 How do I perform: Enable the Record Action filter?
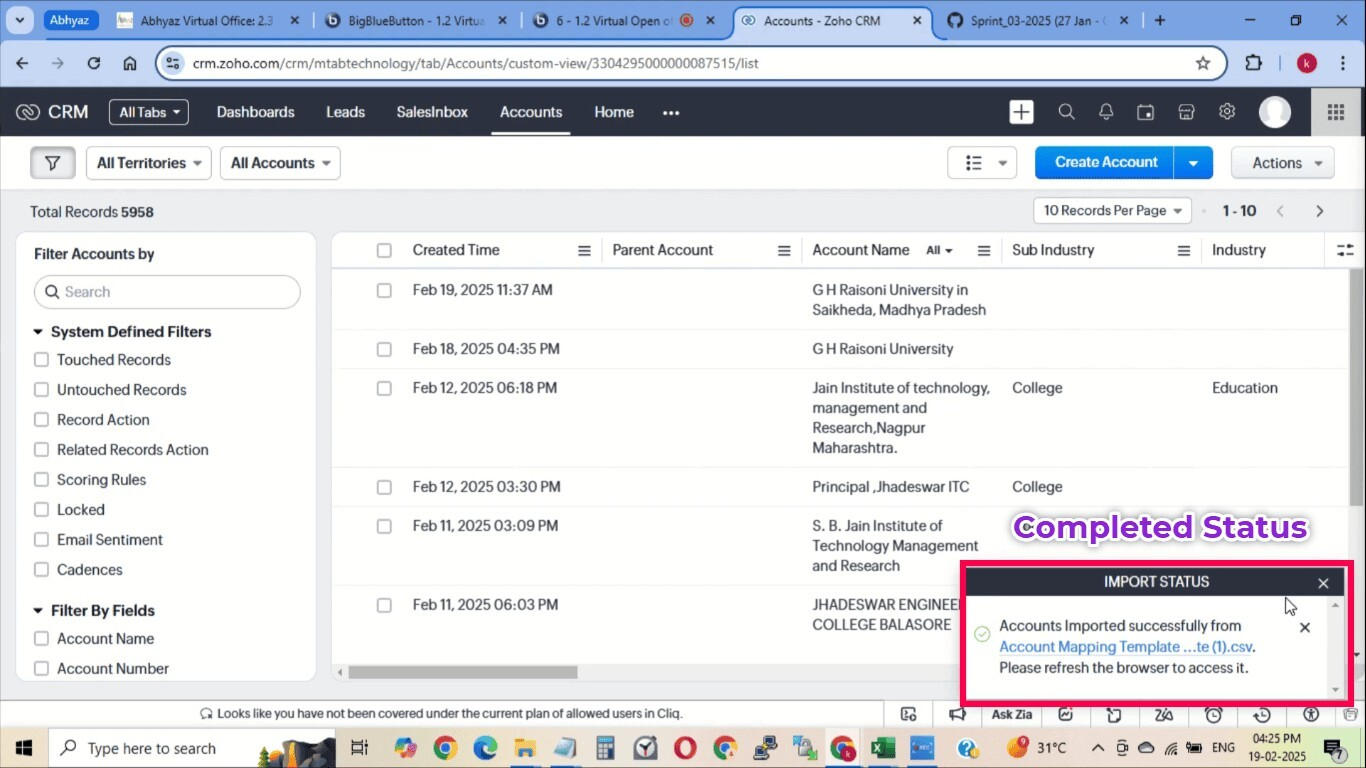point(41,420)
